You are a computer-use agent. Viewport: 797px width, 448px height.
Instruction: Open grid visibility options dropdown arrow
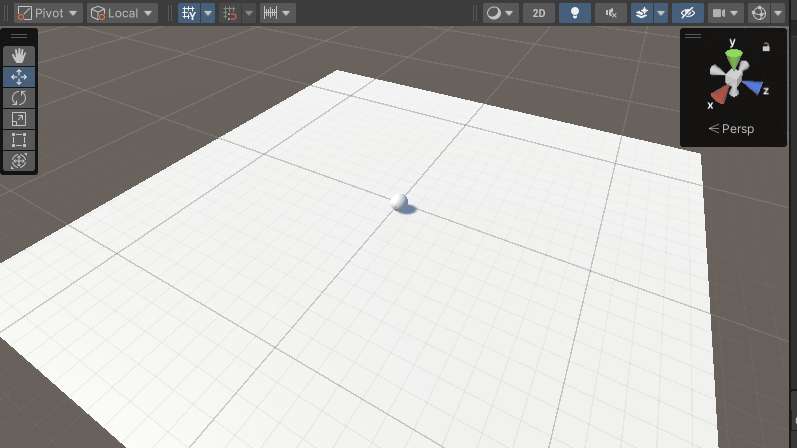208,13
